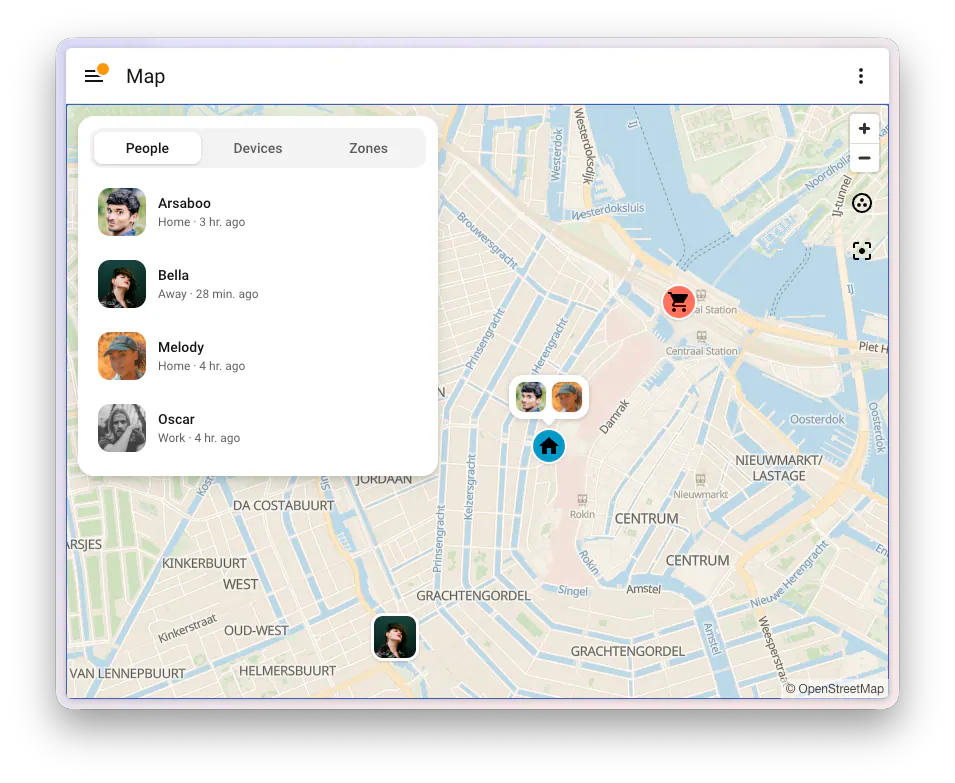Zoom in with the plus button
Viewport: 955px width, 783px height.
(864, 128)
